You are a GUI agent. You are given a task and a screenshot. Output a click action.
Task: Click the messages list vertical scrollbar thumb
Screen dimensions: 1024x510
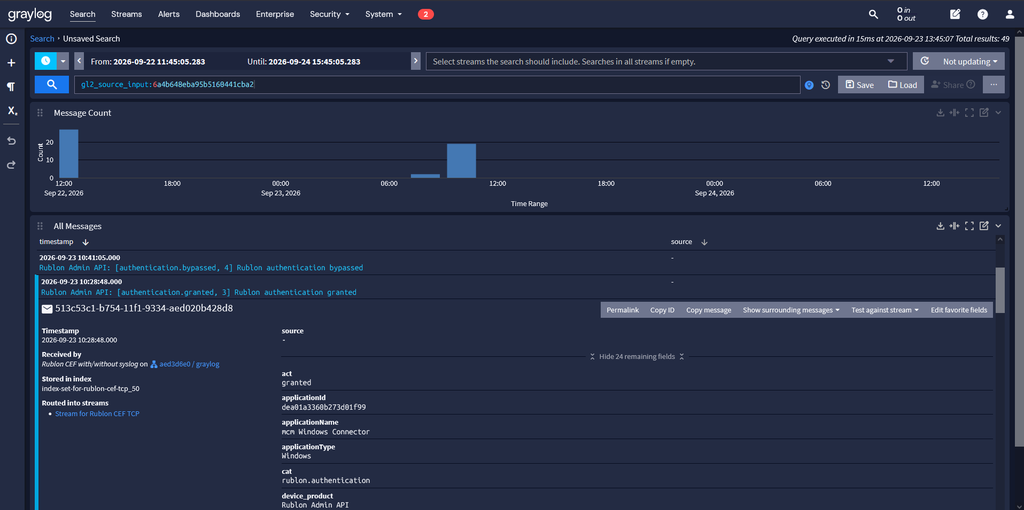1000,291
